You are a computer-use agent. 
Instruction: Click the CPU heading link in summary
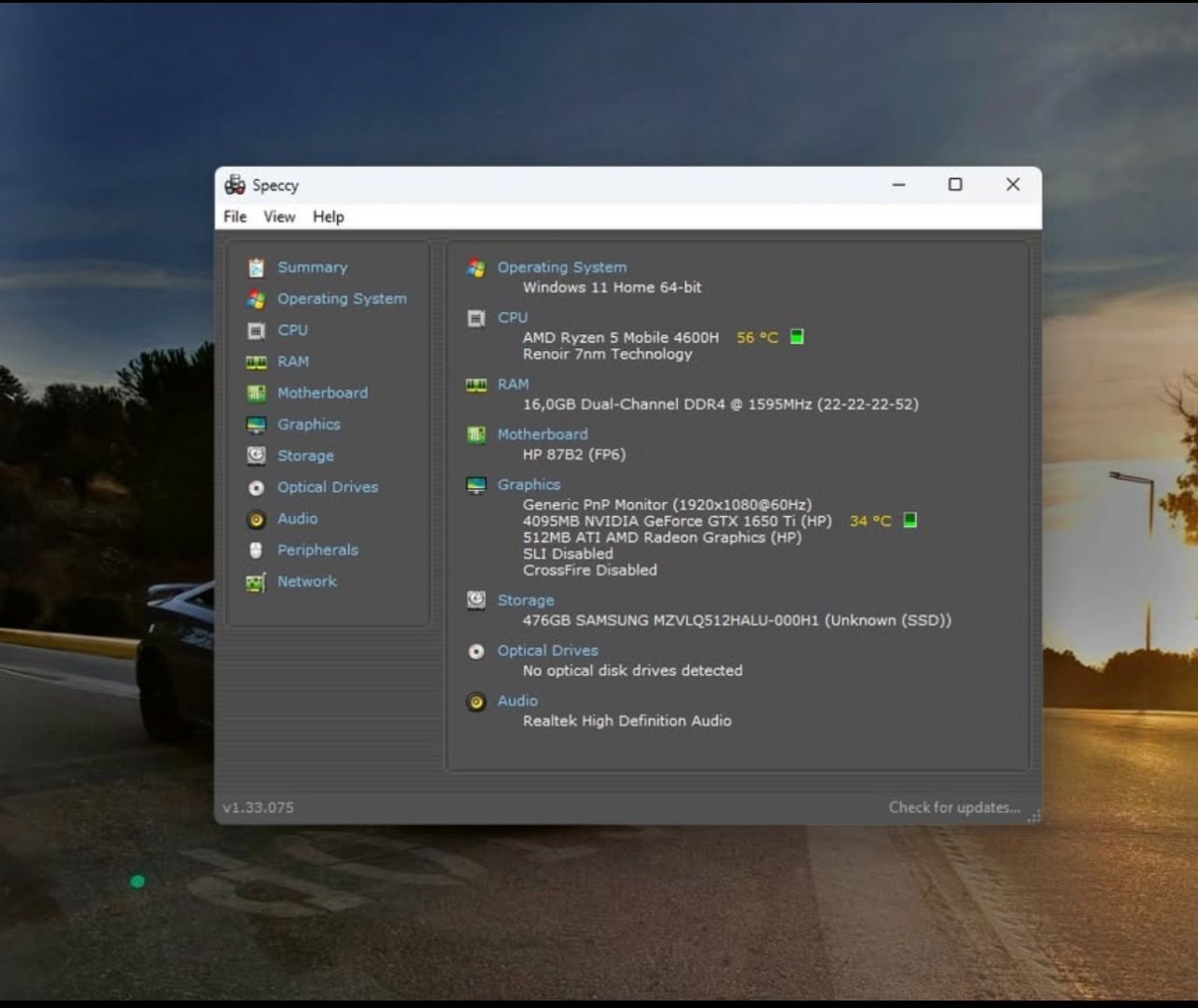(x=513, y=317)
